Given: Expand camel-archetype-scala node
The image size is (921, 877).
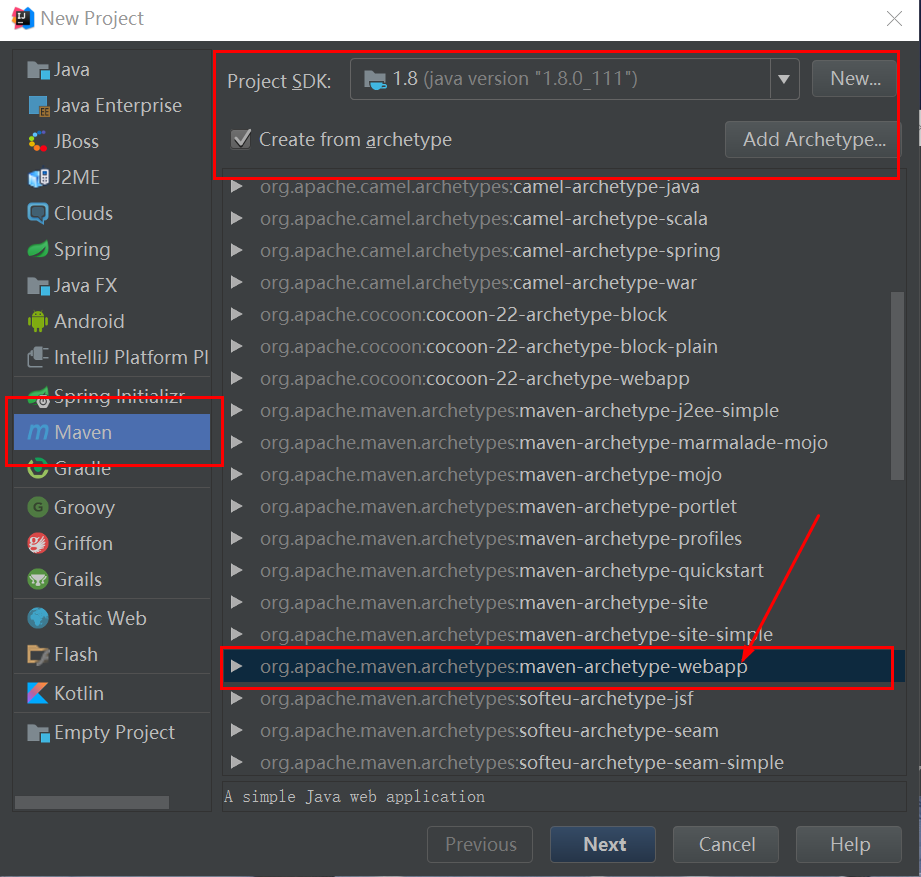Looking at the screenshot, I should (x=237, y=219).
